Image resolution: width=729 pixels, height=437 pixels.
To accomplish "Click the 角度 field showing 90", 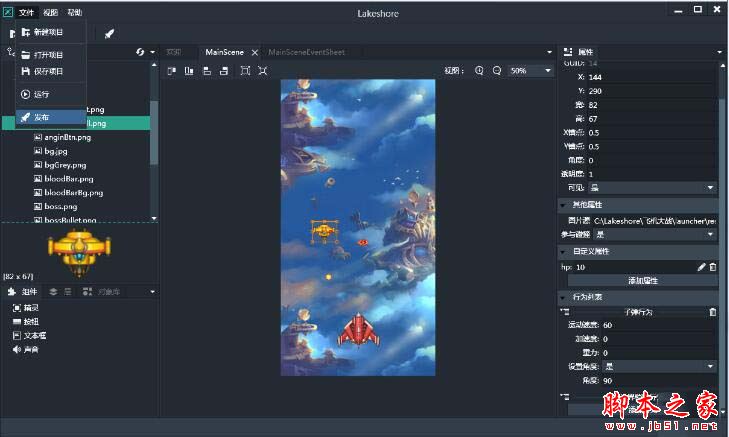I will [x=659, y=381].
